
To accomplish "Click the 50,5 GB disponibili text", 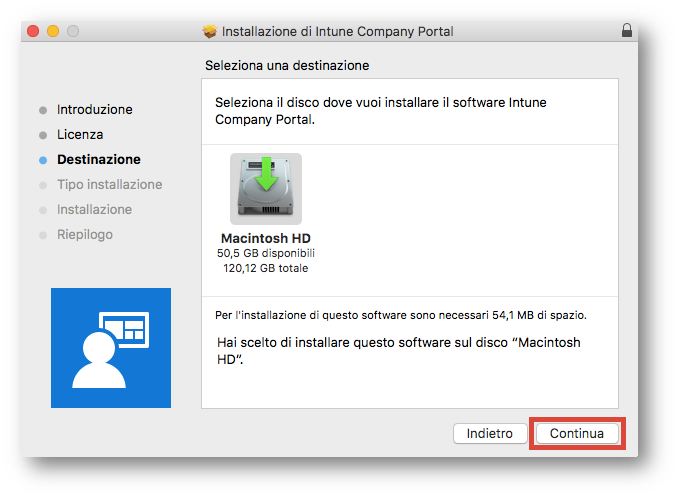I will coord(266,253).
